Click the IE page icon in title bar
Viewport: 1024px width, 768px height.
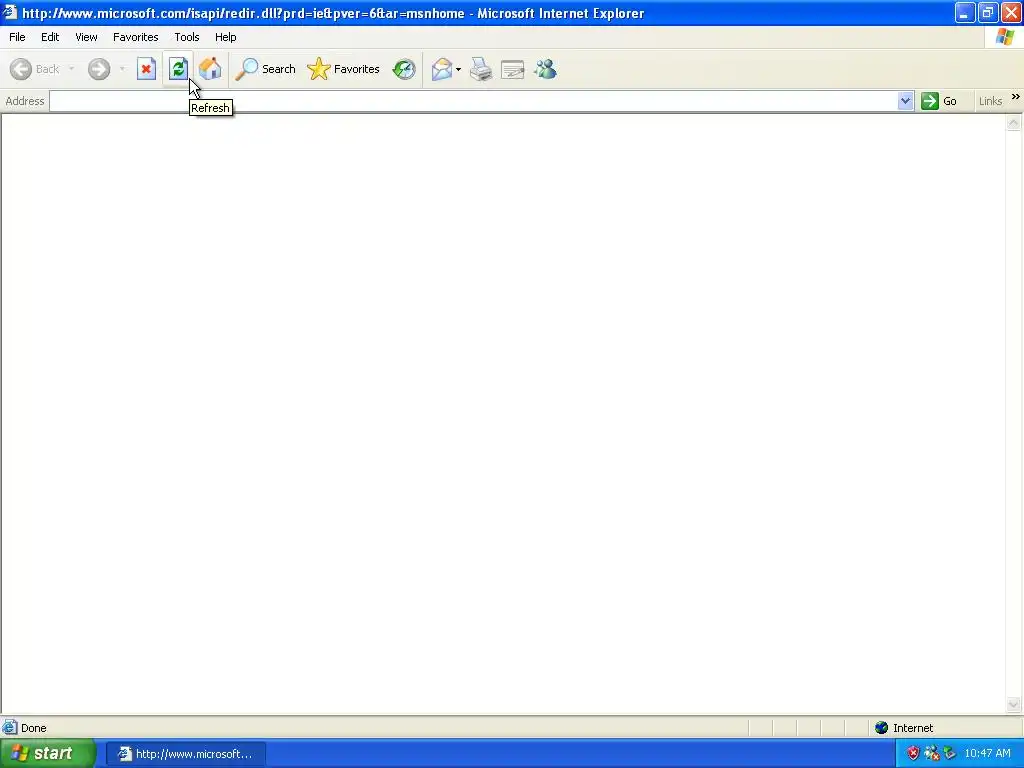click(10, 12)
